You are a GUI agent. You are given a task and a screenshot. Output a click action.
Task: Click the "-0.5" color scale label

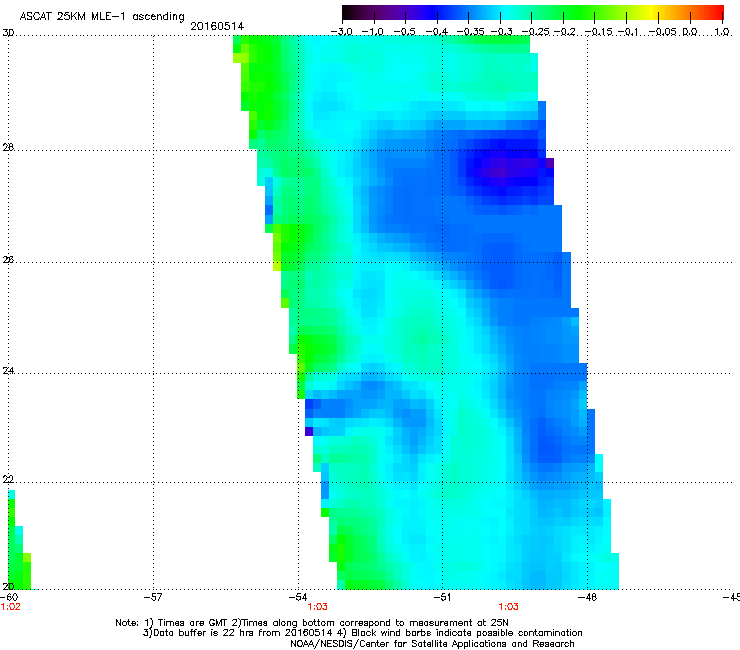pyautogui.click(x=404, y=32)
